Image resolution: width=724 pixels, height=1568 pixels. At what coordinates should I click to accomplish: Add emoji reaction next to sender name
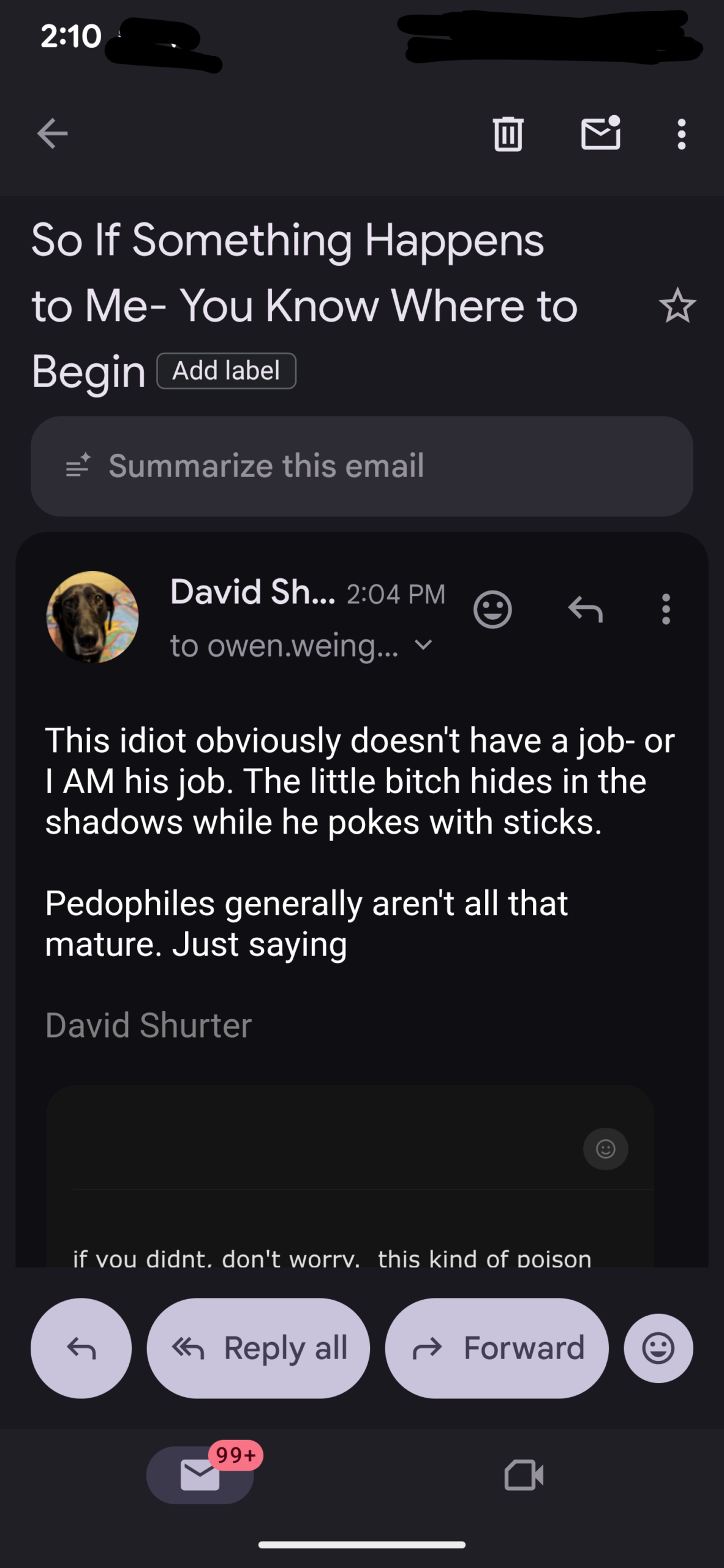click(x=492, y=609)
